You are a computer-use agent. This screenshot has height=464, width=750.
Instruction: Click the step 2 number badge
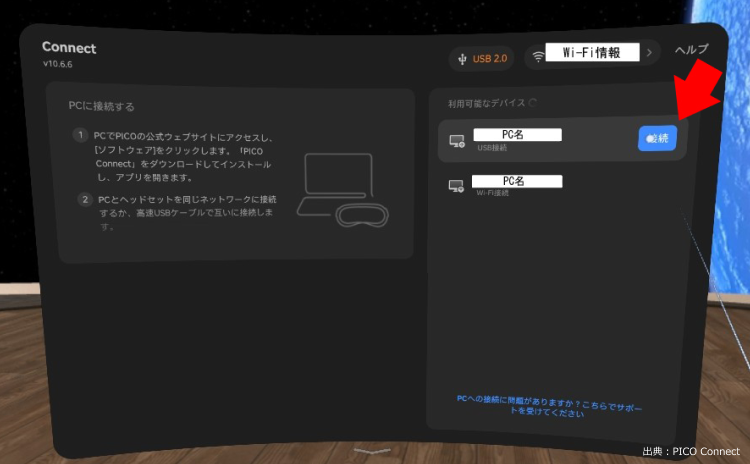pos(85,200)
